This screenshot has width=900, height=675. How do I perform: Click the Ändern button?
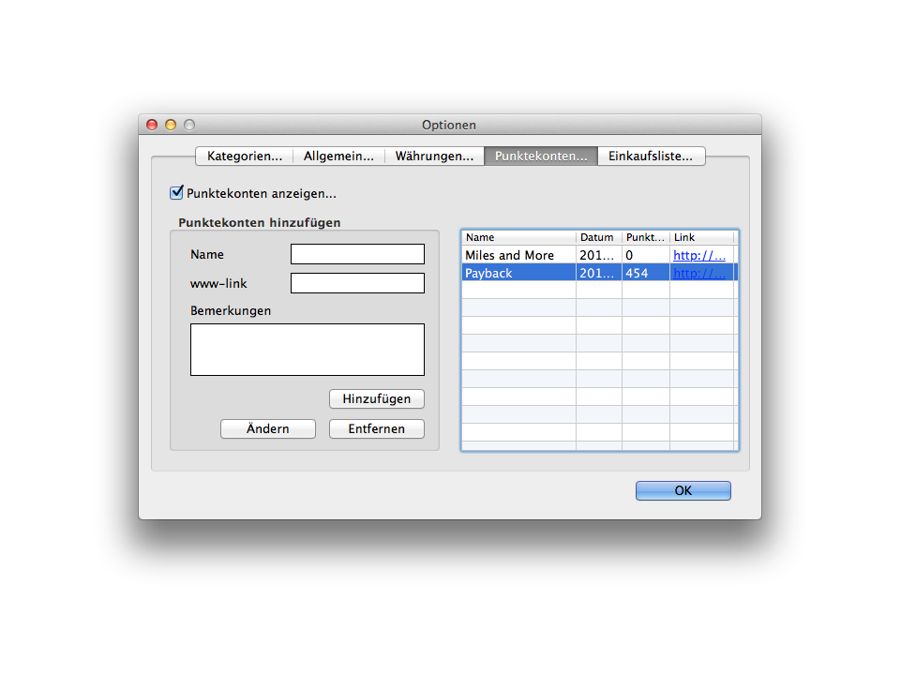coord(268,429)
